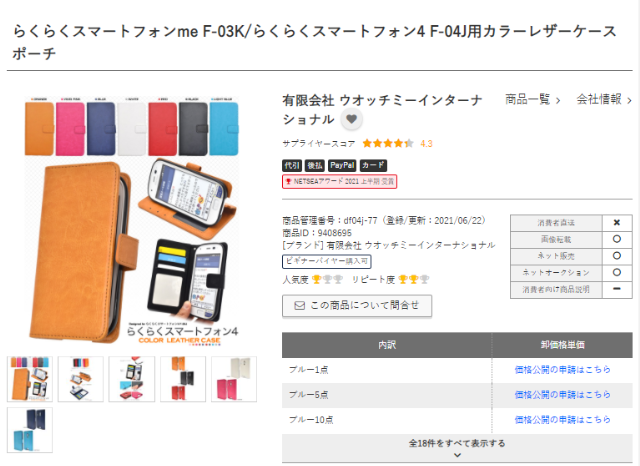This screenshot has width=640, height=466.
Task: Click the supplier score star rating
Action: pyautogui.click(x=388, y=144)
